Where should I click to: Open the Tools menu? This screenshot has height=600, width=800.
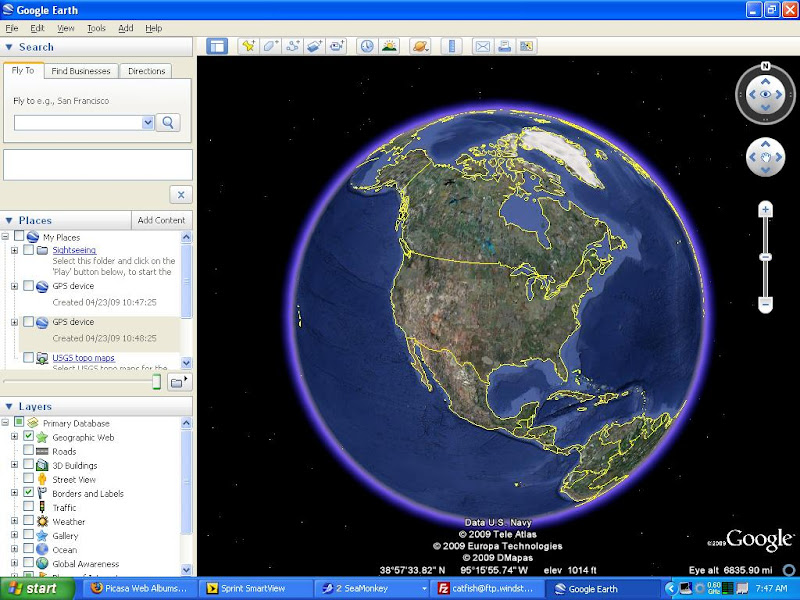coord(96,29)
